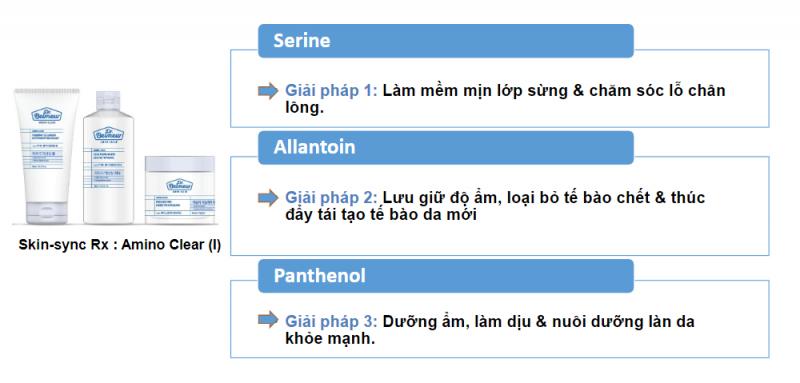Click the blue 'Giải pháp 2:' label

click(x=331, y=197)
